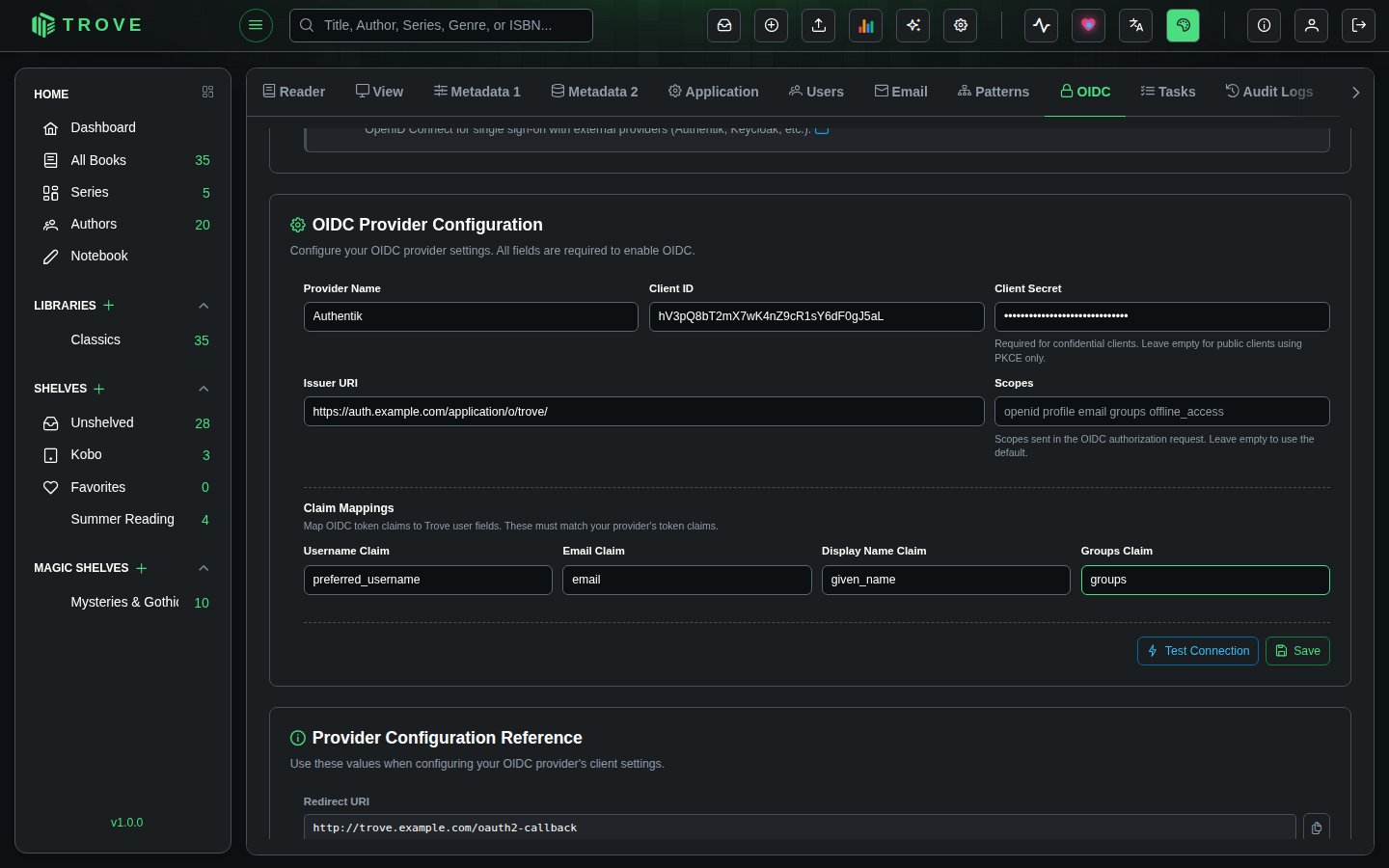Select the OIDC tab

[x=1085, y=92]
